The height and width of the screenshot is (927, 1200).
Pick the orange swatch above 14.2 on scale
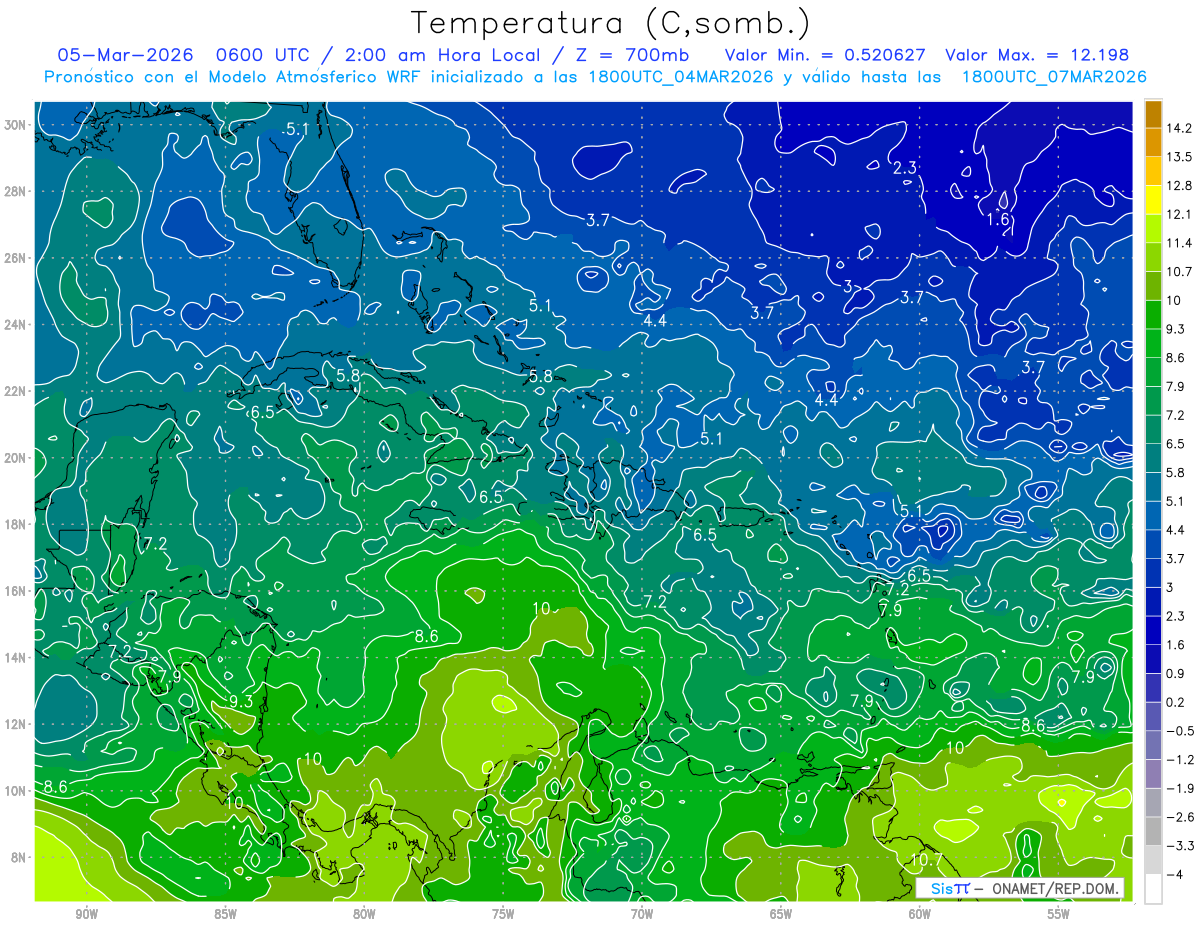[x=1153, y=114]
